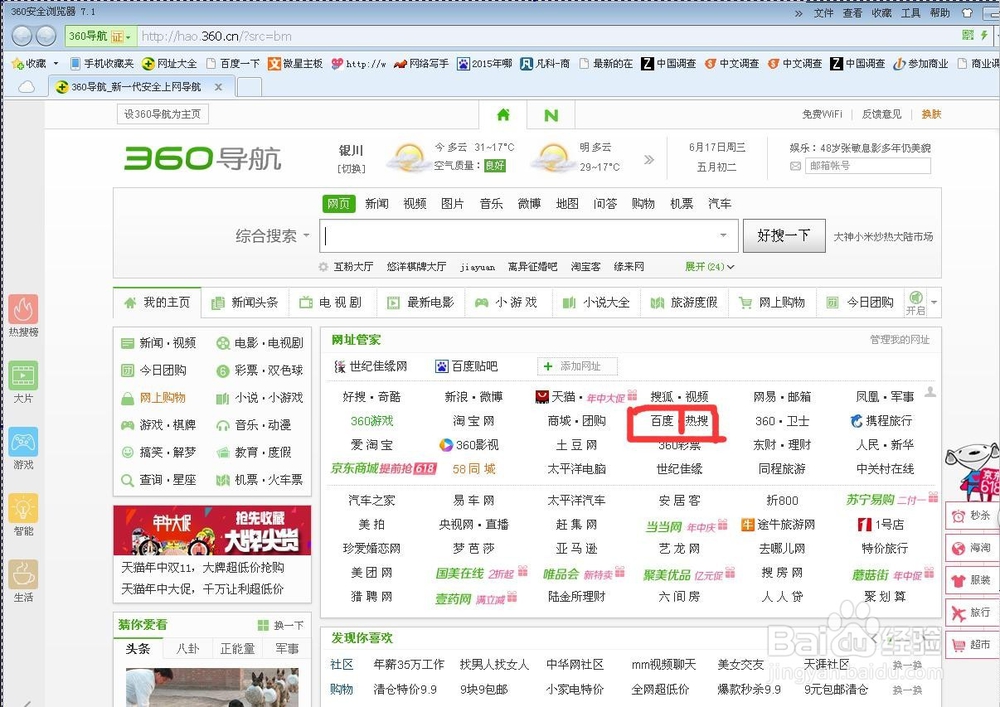Click the settings gear before 互粉大厅
The height and width of the screenshot is (707, 1000).
(x=323, y=266)
